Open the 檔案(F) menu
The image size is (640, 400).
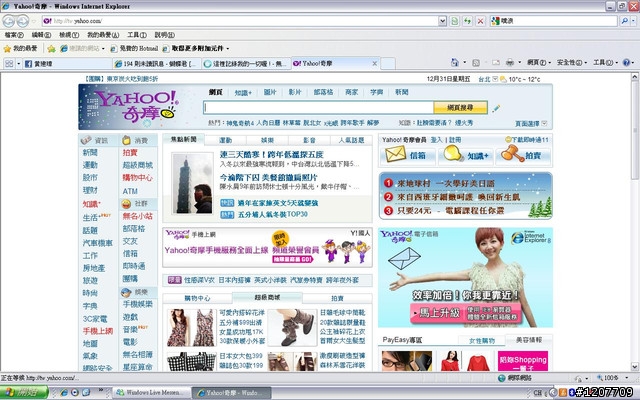[x=14, y=35]
